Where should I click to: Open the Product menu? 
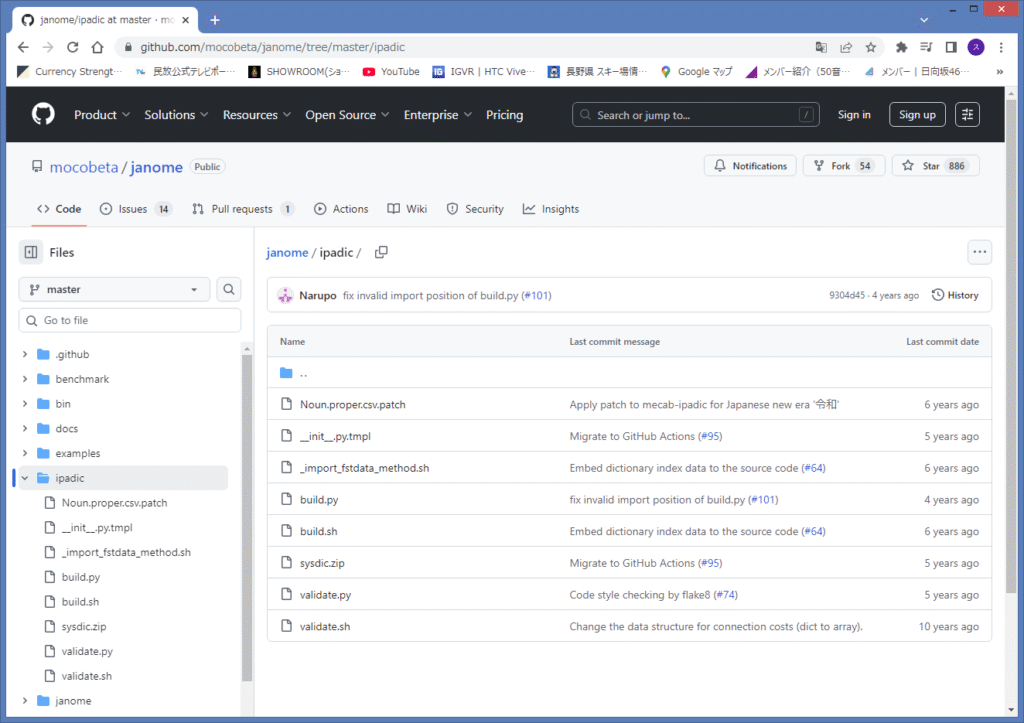(x=102, y=115)
